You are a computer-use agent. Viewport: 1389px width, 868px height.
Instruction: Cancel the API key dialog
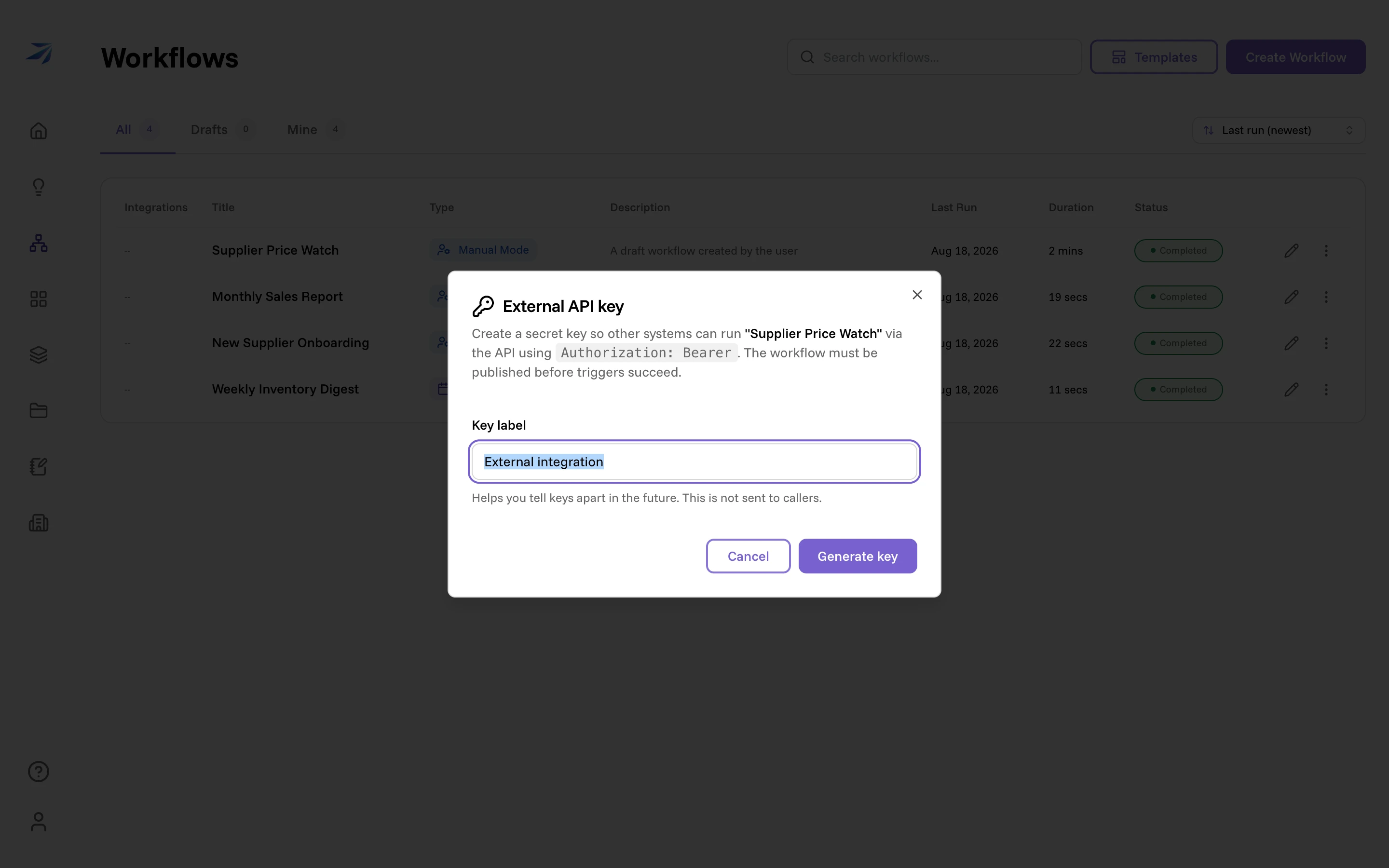click(748, 556)
